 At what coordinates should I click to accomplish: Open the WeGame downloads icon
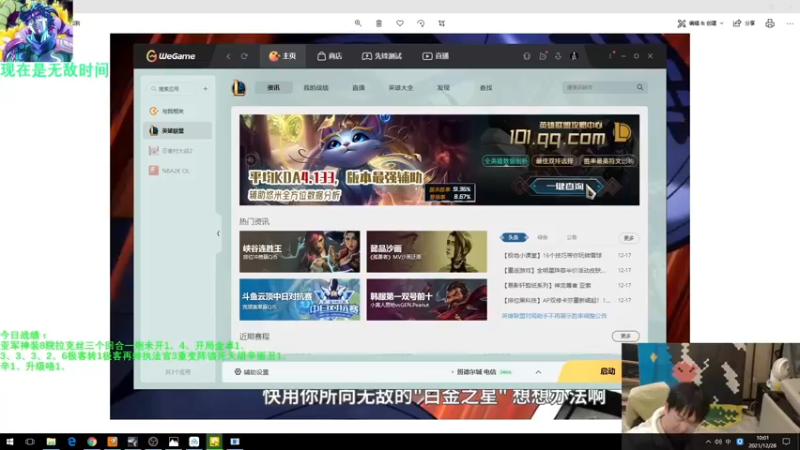click(x=558, y=56)
